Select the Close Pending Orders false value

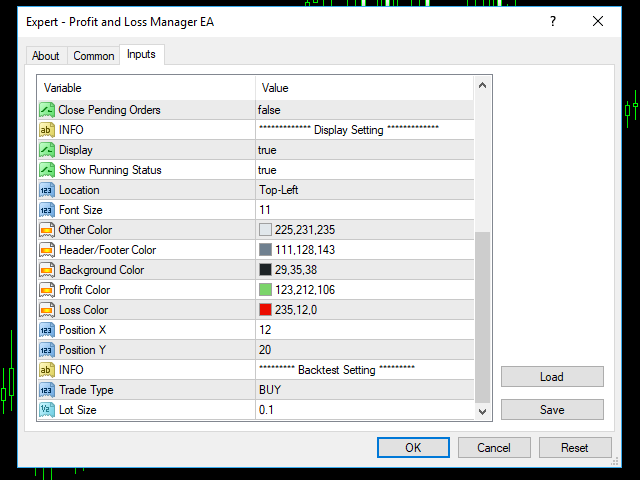[269, 110]
